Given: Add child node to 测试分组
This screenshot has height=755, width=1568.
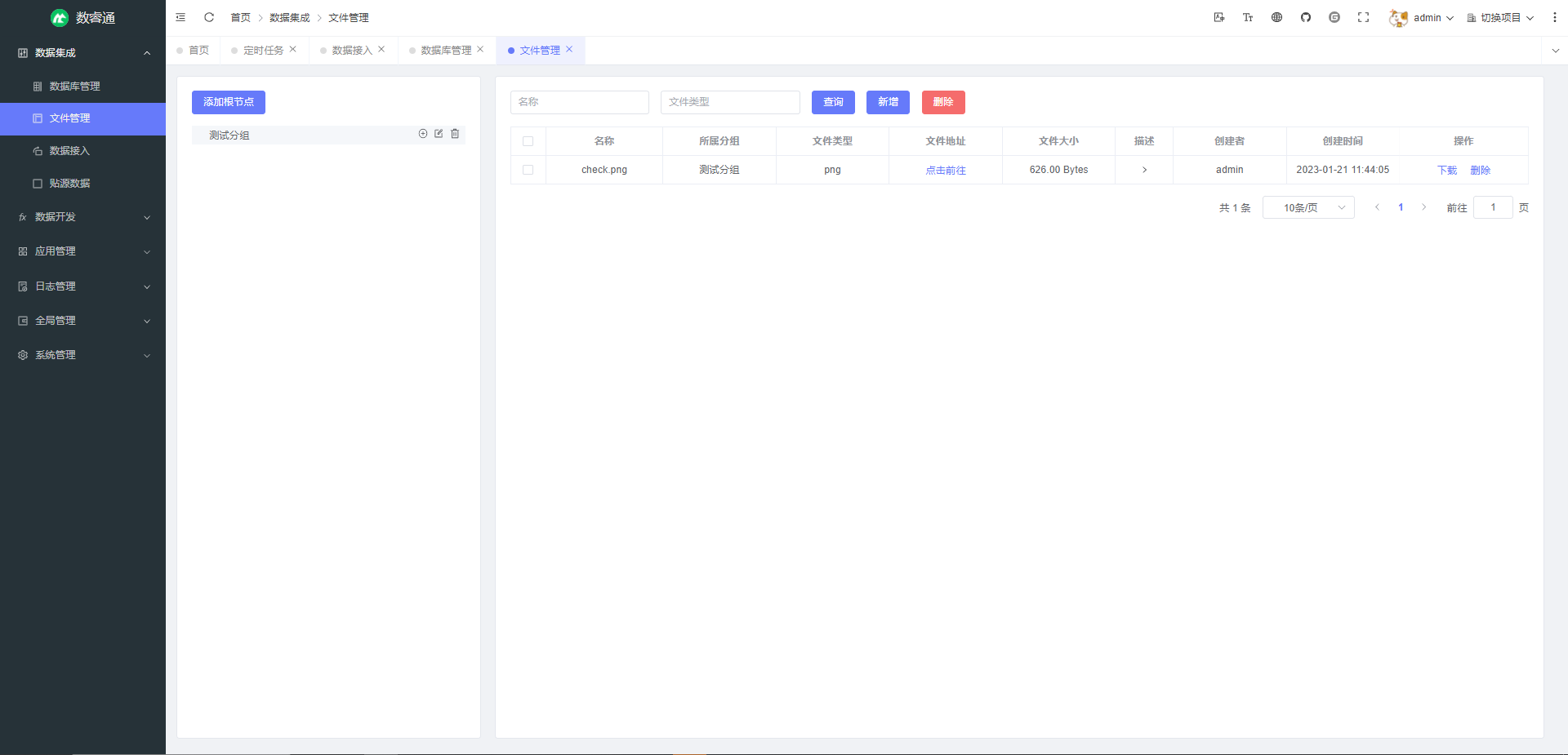Looking at the screenshot, I should [x=423, y=134].
